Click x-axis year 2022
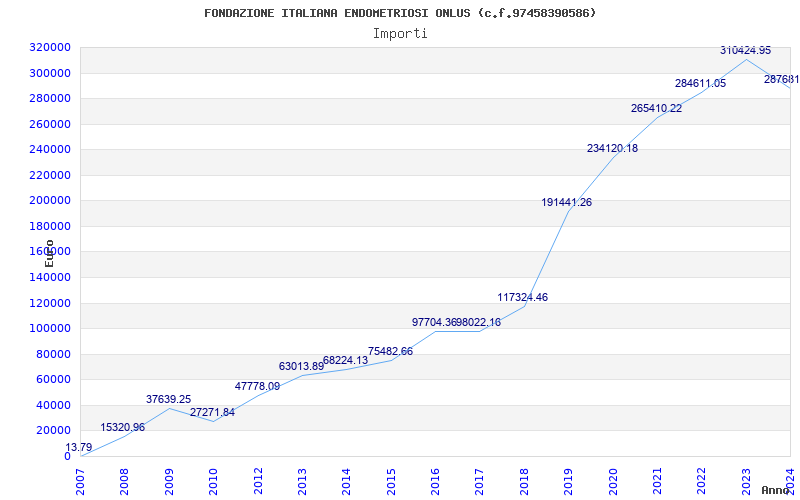Viewport: 800px width, 500px height. pyautogui.click(x=702, y=482)
